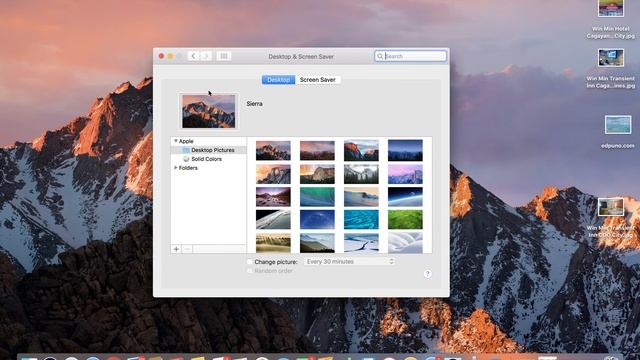Select dark blue night mountain wallpaper
Viewport: 640px width, 360px height.
pos(405,150)
